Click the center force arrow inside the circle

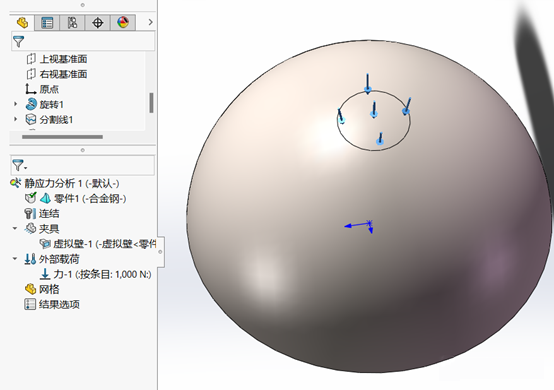(x=374, y=109)
